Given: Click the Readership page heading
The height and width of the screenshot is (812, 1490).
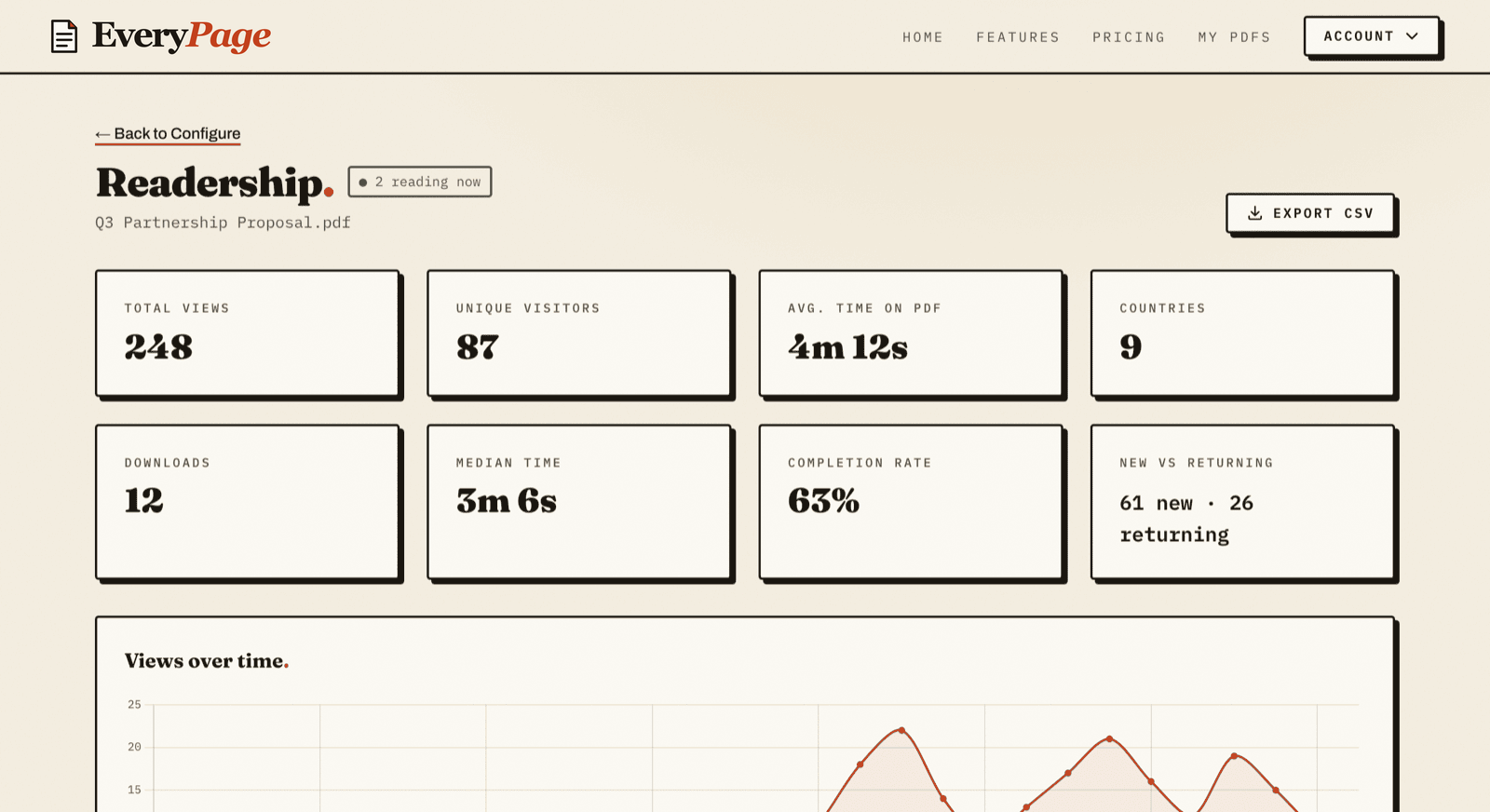Looking at the screenshot, I should 215,183.
